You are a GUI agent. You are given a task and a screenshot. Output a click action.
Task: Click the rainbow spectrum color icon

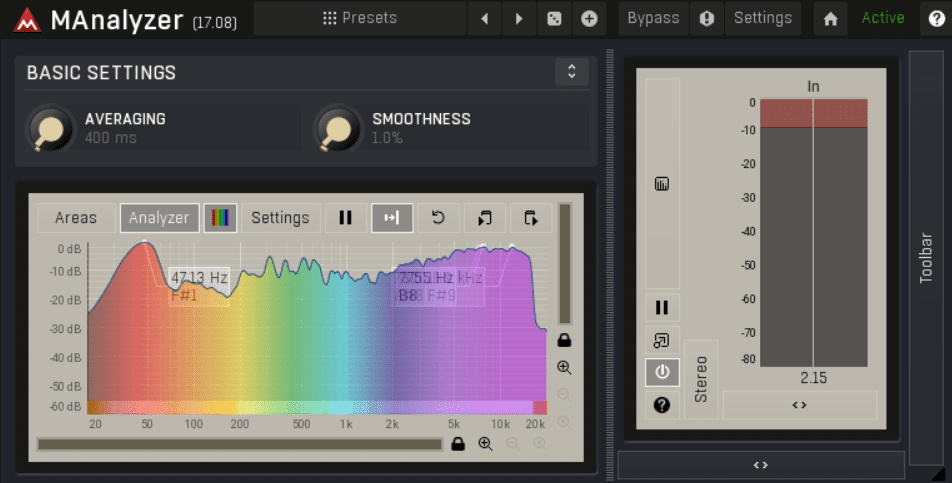click(x=220, y=218)
